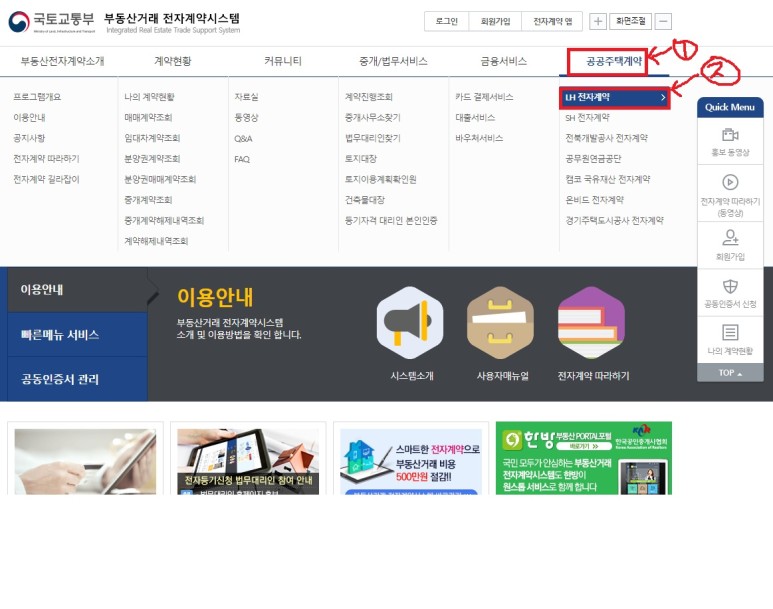Select LH 전자계약 submenu item
Screen dimensions: 773x609
click(x=615, y=97)
